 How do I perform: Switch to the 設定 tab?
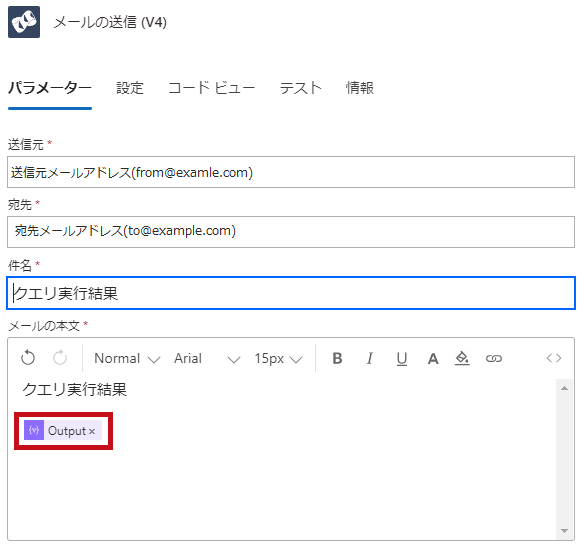(130, 88)
